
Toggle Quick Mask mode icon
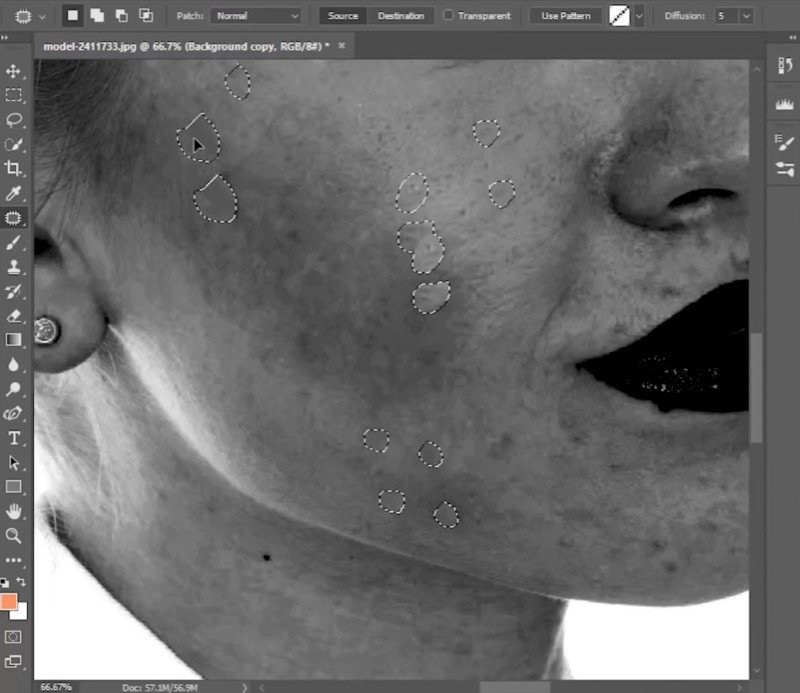coord(14,637)
